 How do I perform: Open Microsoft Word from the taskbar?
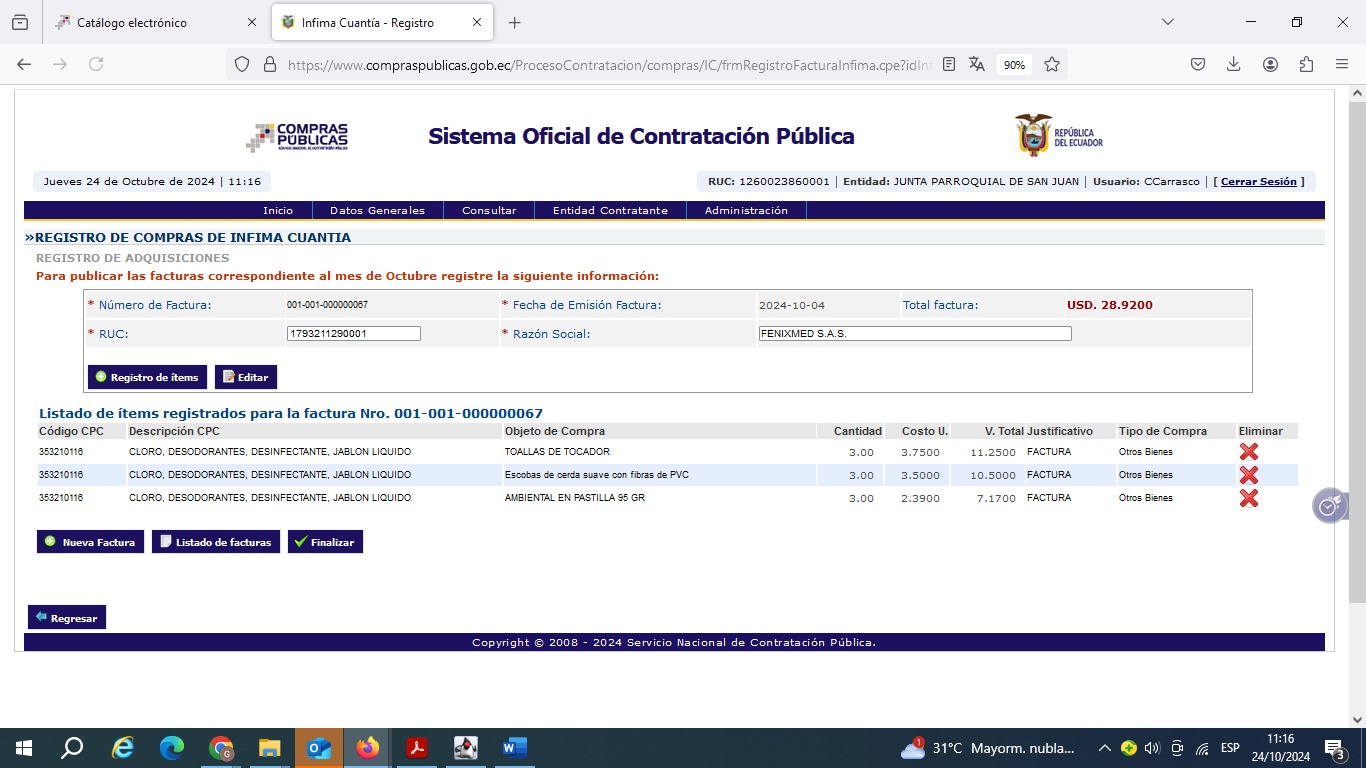514,748
